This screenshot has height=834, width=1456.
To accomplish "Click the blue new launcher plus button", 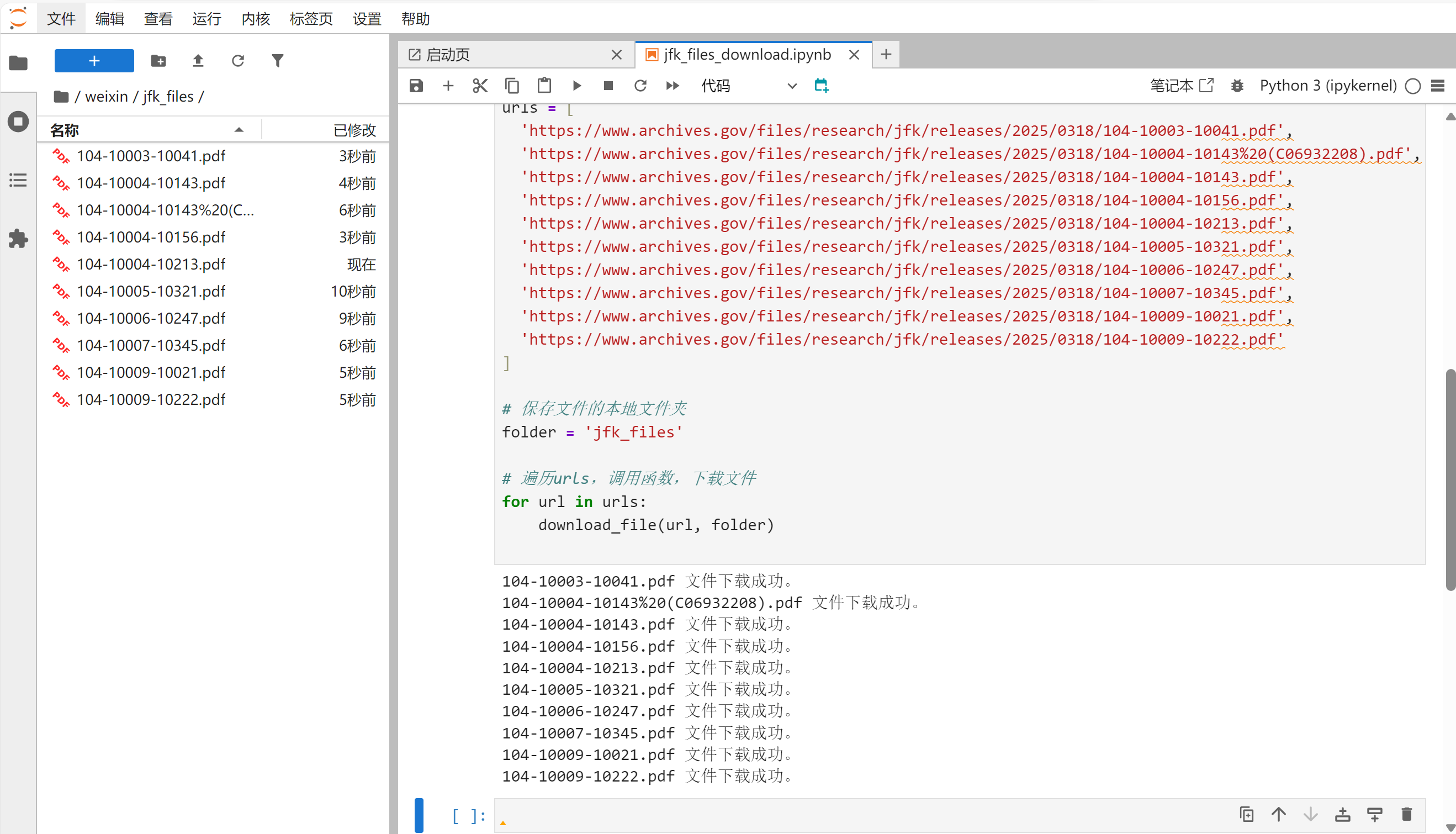I will pos(94,61).
